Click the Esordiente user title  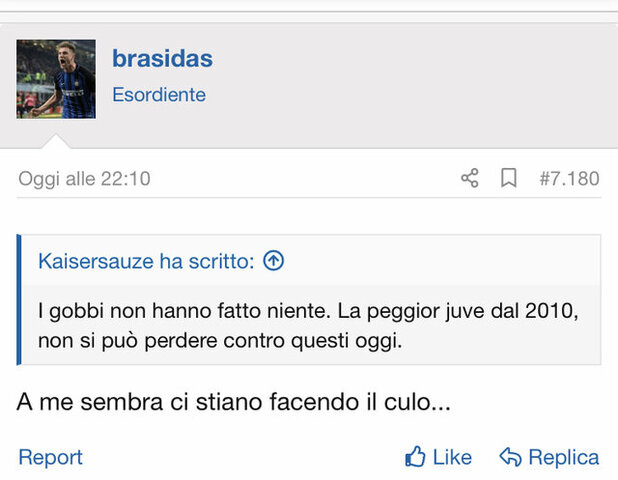pos(159,95)
